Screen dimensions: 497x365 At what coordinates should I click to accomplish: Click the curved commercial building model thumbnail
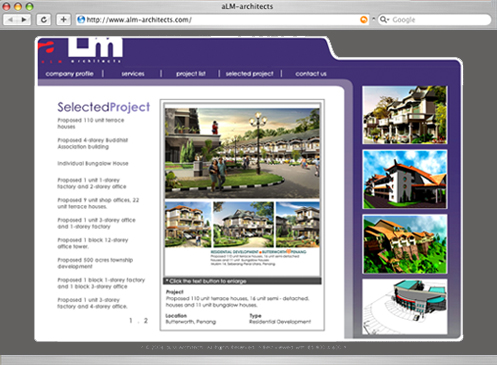coord(405,307)
